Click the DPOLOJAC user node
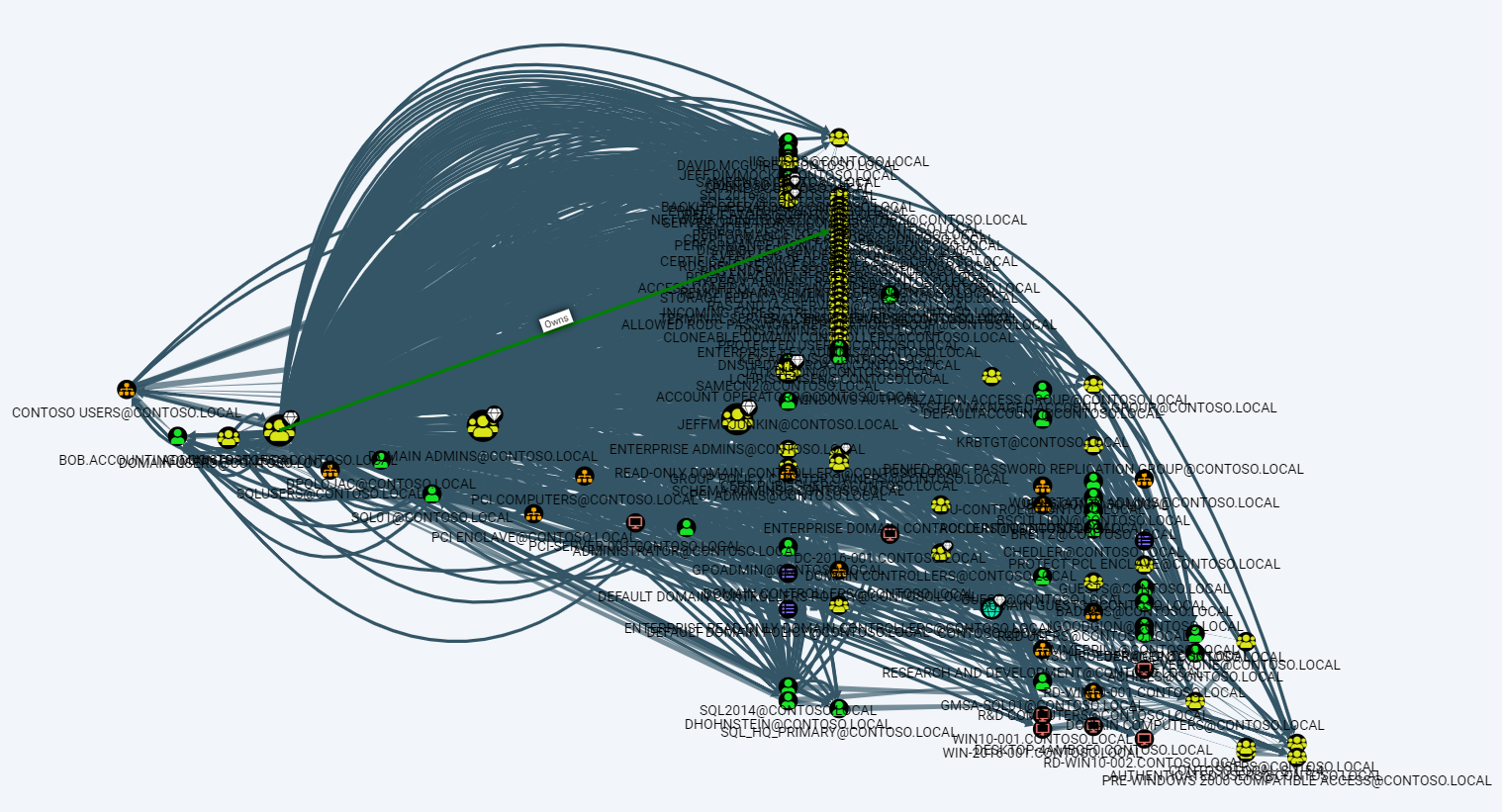Image resolution: width=1502 pixels, height=812 pixels. tap(381, 460)
